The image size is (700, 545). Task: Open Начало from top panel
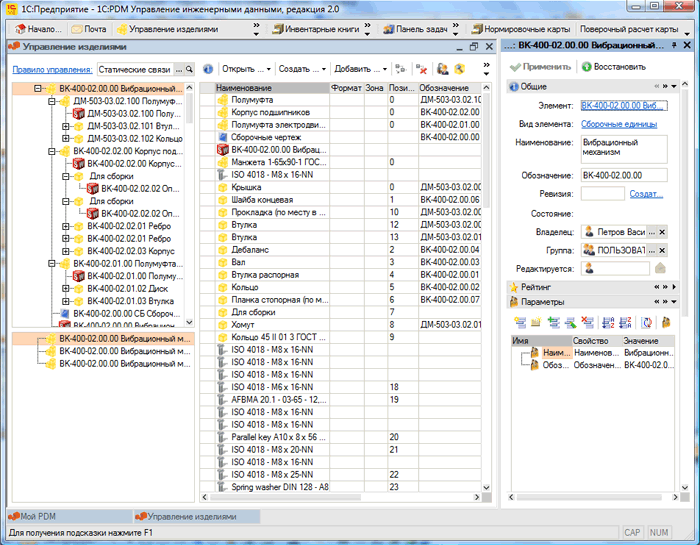click(38, 29)
